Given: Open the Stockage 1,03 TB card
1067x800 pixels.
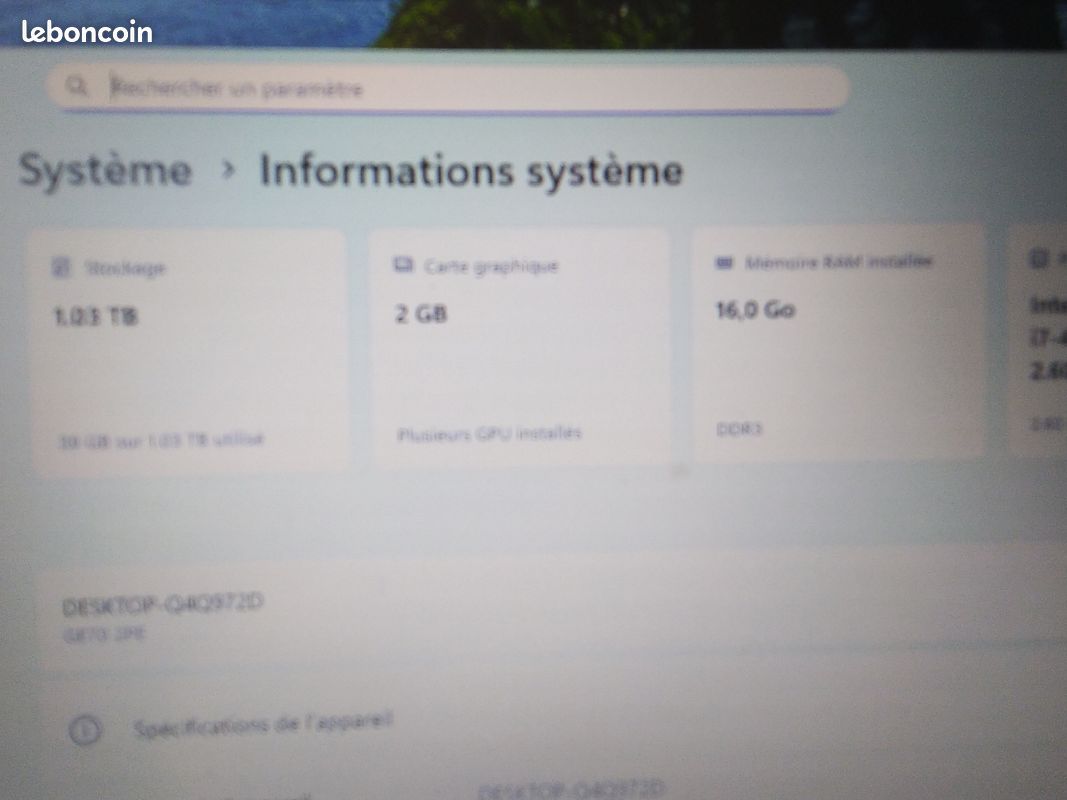Looking at the screenshot, I should point(190,350).
